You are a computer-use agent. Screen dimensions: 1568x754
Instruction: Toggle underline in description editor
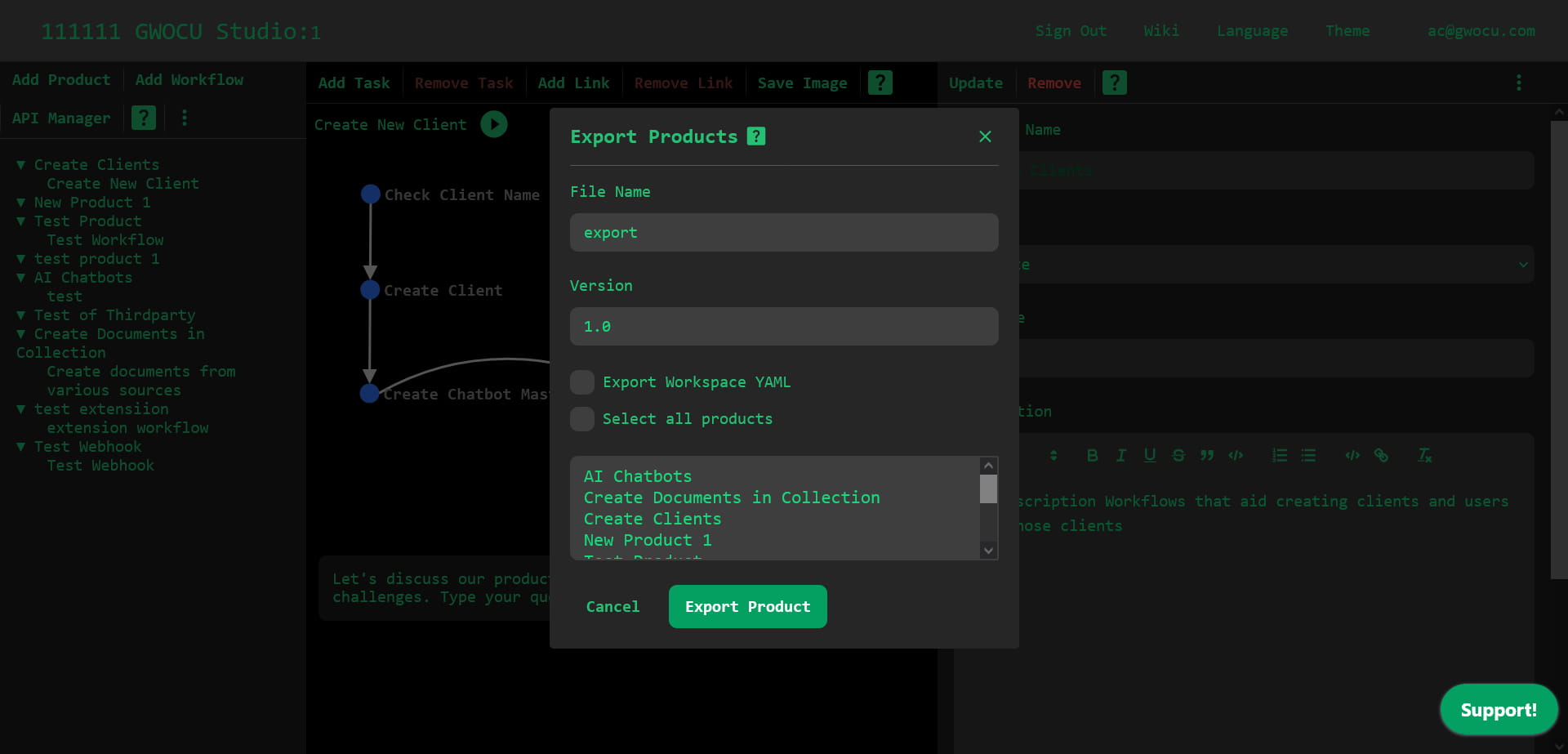(1150, 456)
